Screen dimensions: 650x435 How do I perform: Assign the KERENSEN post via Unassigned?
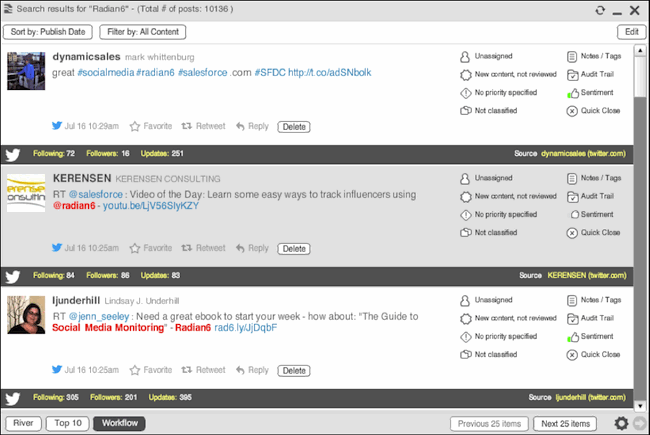(486, 178)
